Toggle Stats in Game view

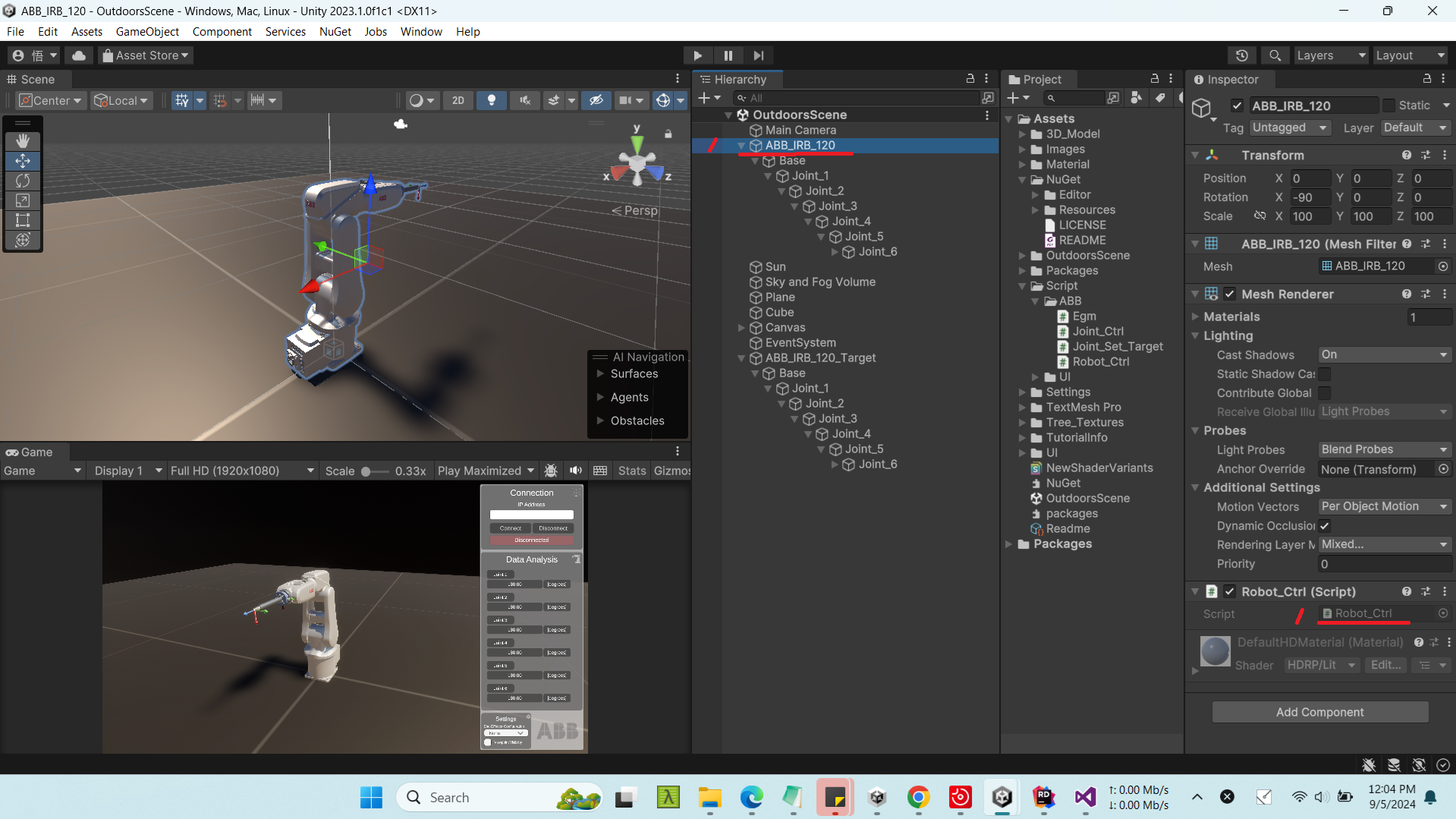(631, 471)
